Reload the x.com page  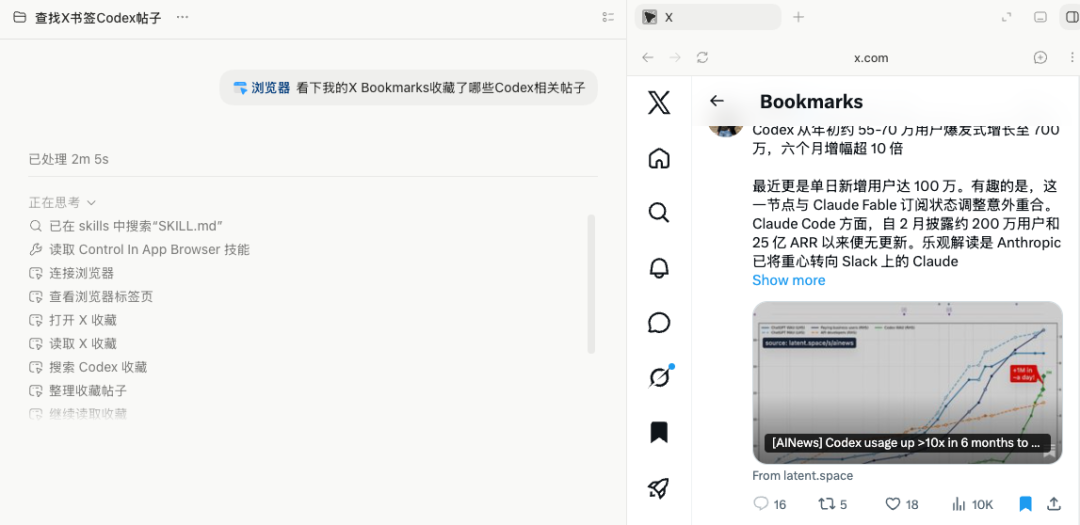coord(702,58)
